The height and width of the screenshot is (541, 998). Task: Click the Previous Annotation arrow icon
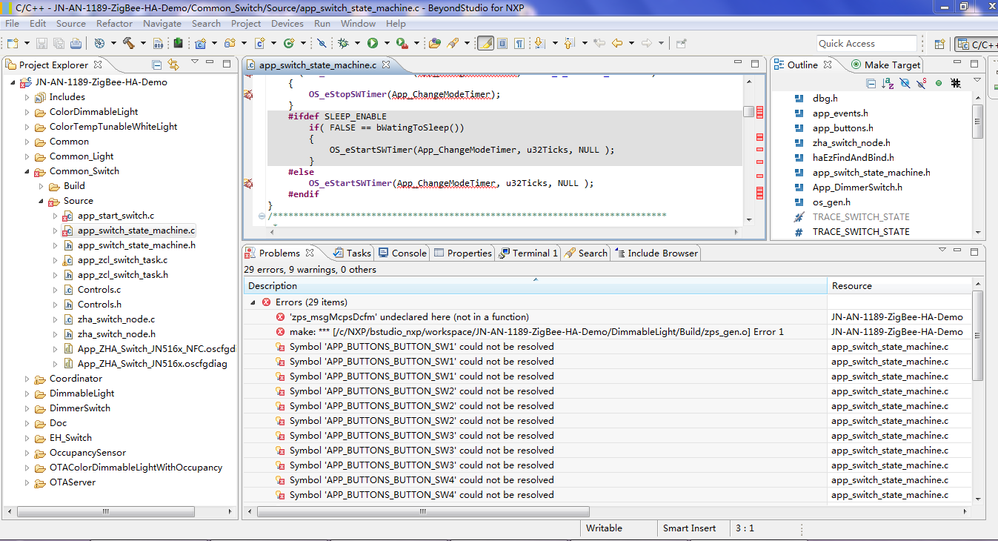coord(569,43)
